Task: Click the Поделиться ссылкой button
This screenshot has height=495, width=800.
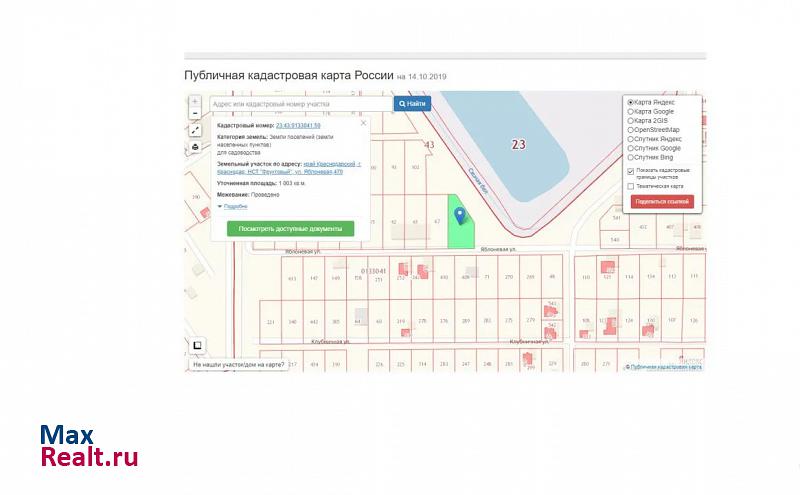Action: (x=663, y=201)
